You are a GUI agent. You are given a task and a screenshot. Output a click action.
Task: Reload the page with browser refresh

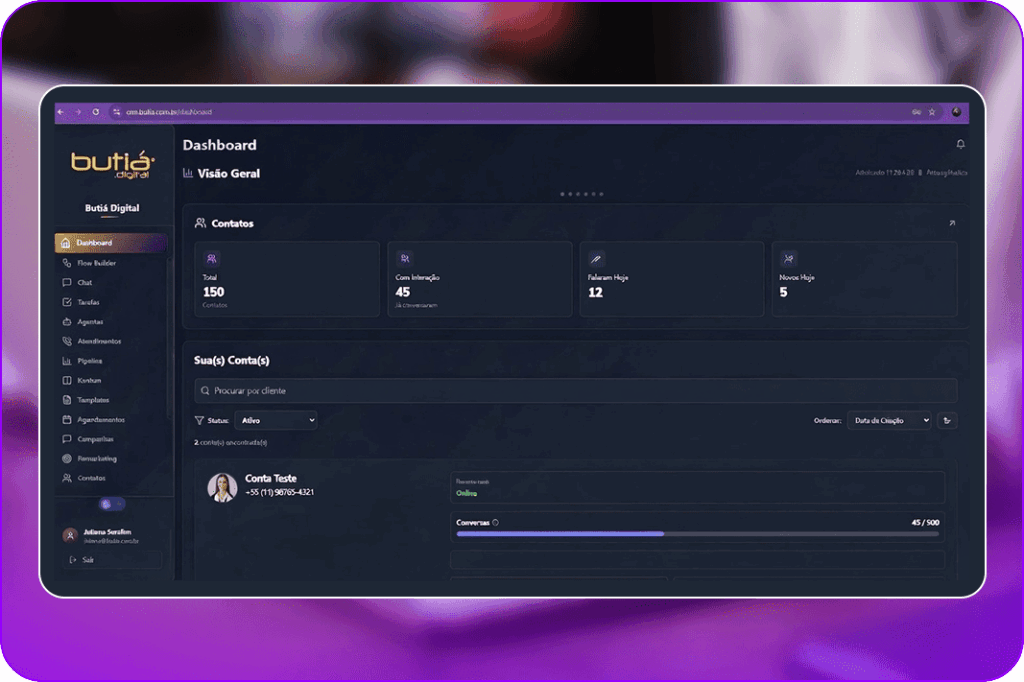pos(95,112)
